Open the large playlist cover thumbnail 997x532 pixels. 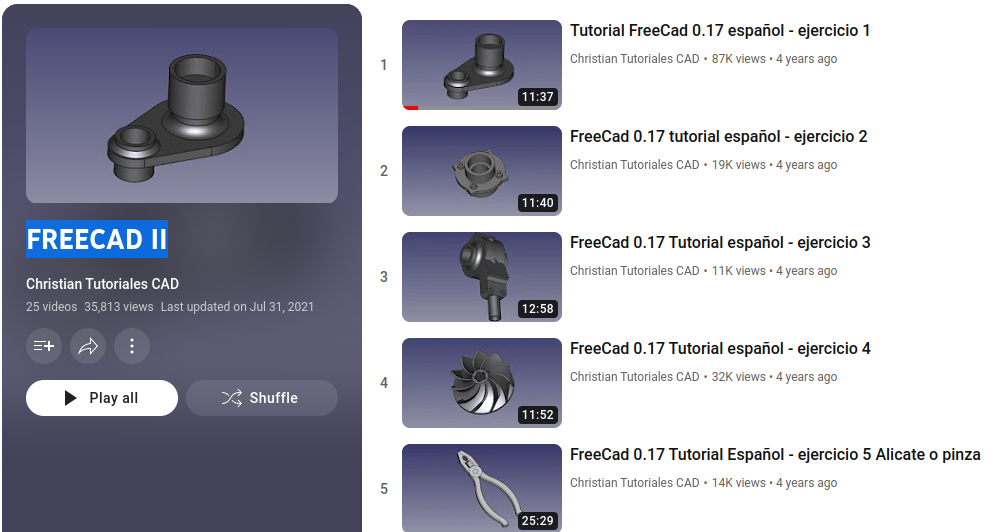182,115
